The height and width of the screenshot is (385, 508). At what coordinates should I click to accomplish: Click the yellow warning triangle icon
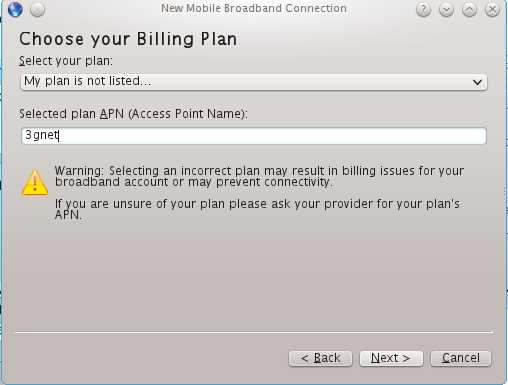click(x=35, y=182)
